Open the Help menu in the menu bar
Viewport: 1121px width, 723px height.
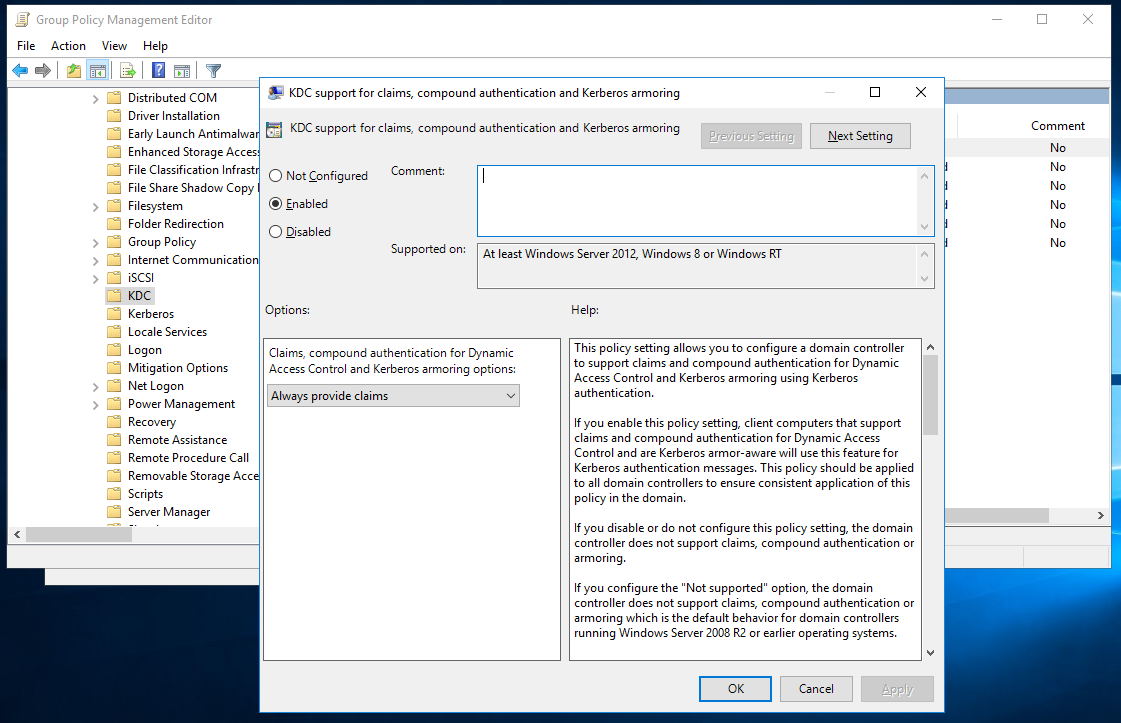click(155, 46)
